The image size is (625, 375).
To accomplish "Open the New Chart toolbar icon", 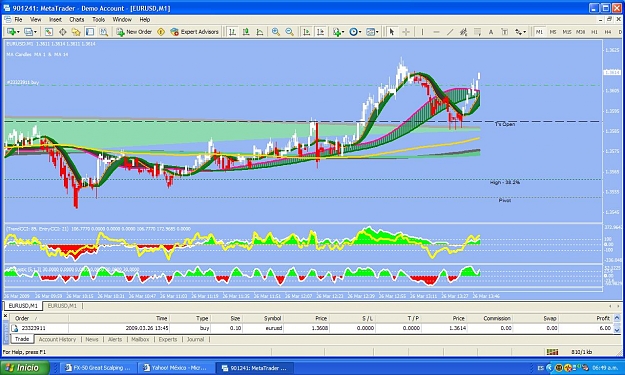I will point(11,32).
